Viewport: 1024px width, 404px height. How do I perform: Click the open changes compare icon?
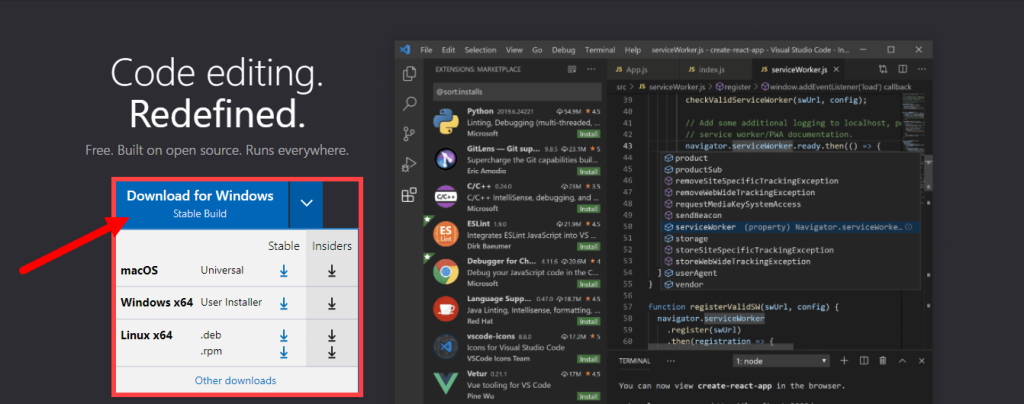pos(883,69)
